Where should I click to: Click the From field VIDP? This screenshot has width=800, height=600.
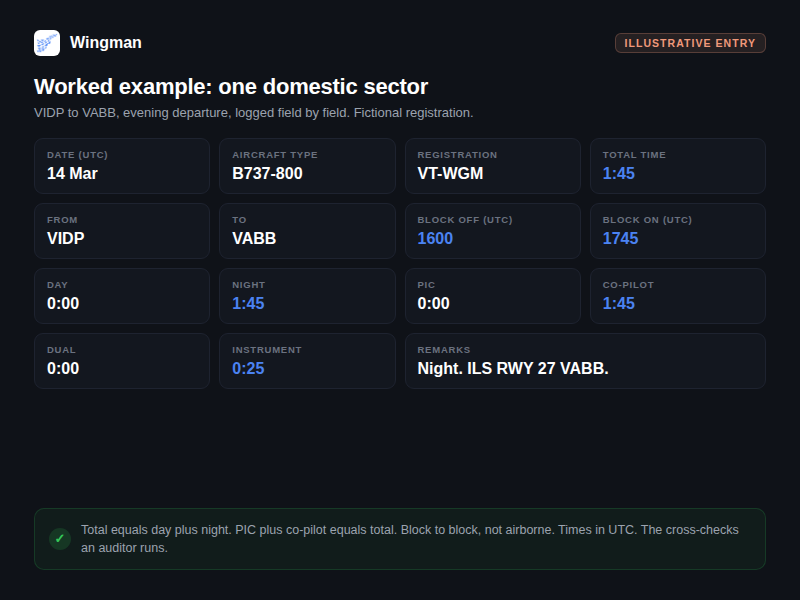tap(122, 231)
